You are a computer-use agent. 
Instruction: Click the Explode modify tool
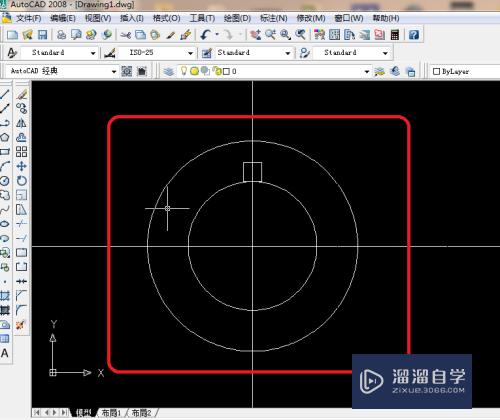pos(21,324)
